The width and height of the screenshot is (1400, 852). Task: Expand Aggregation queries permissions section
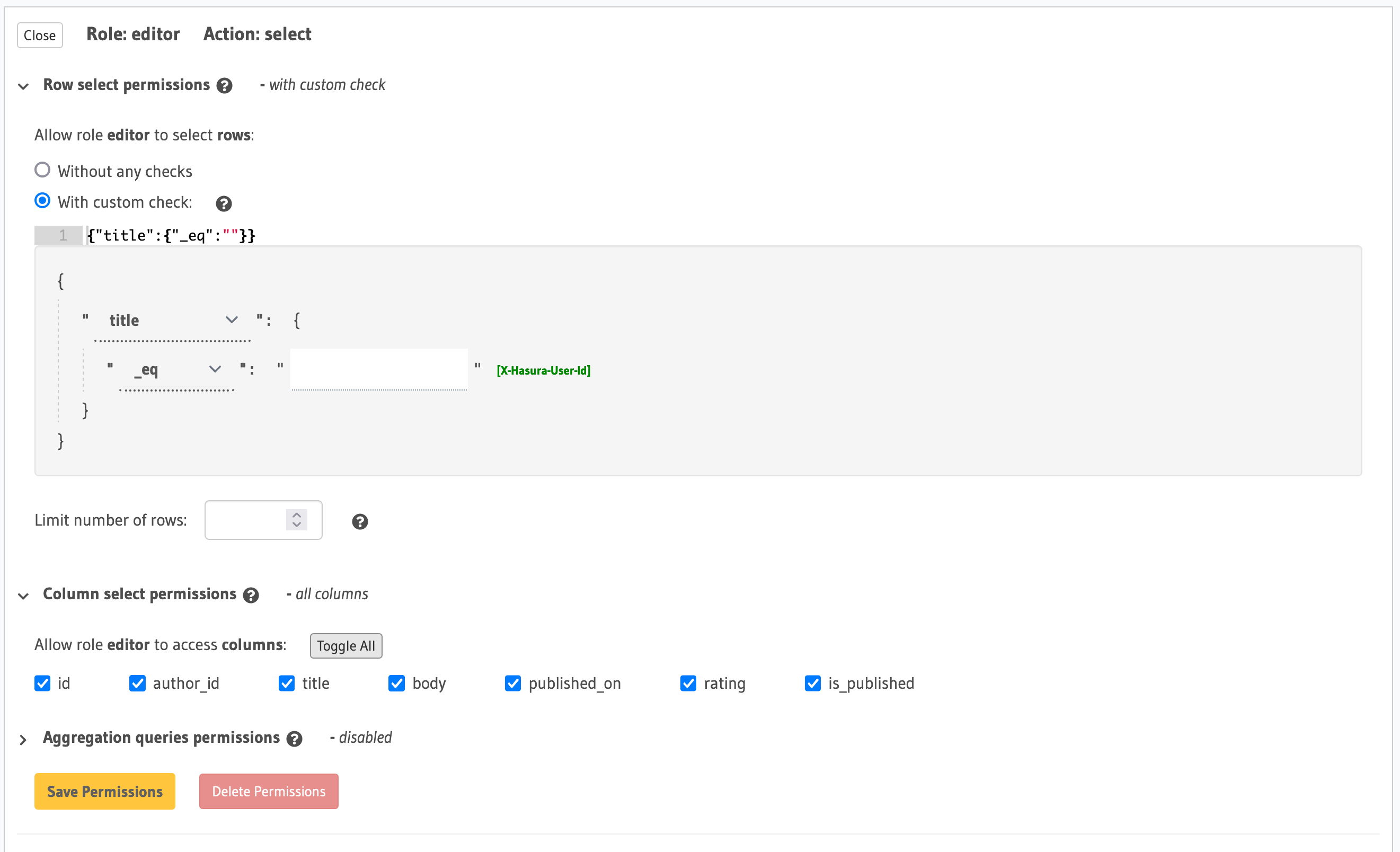23,739
